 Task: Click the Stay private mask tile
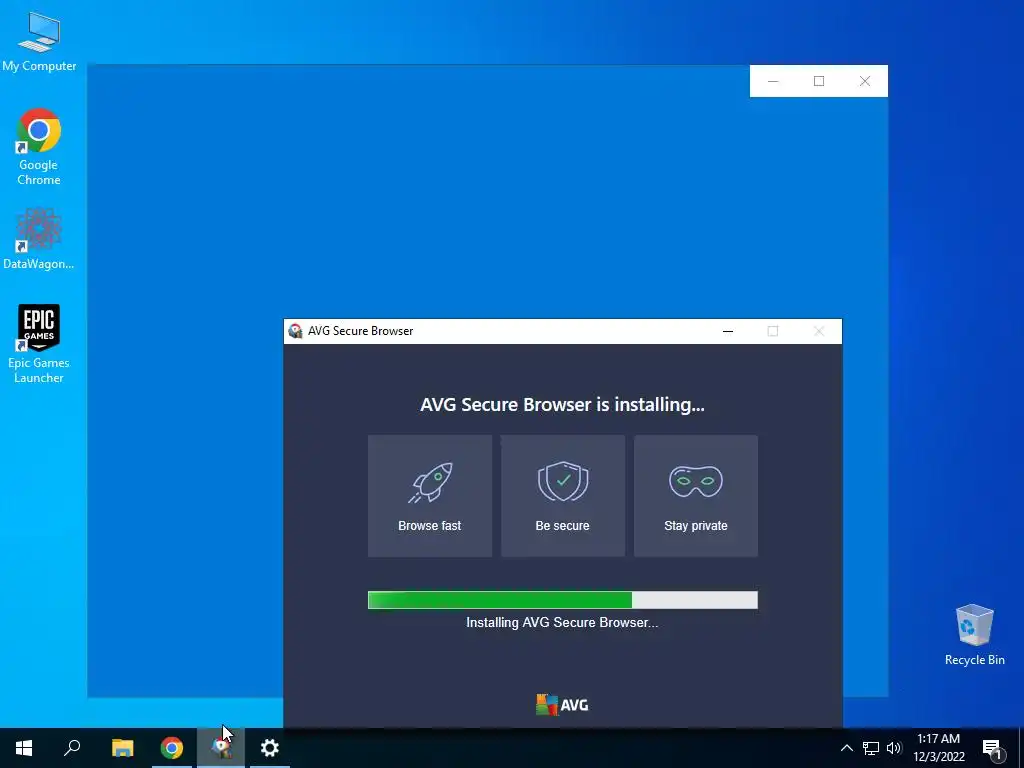[696, 496]
